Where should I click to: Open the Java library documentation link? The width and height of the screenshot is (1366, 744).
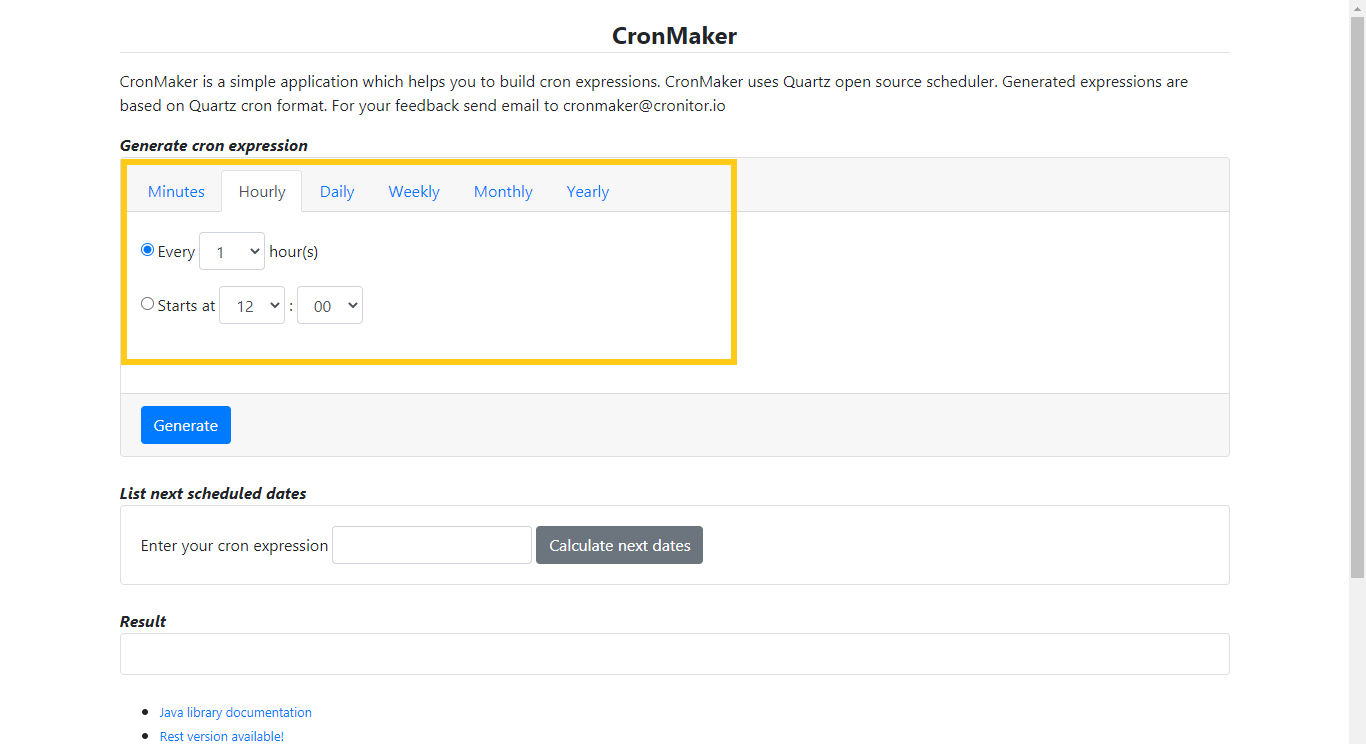[235, 712]
